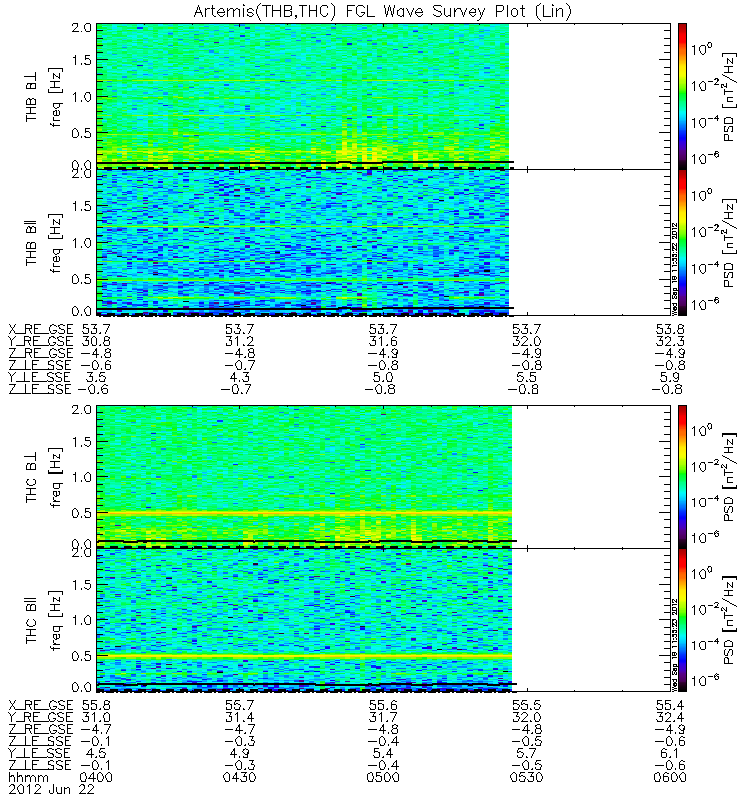Click the THB Y_RE_GSE value '31.6'
The width and height of the screenshot is (750, 800).
tap(383, 341)
